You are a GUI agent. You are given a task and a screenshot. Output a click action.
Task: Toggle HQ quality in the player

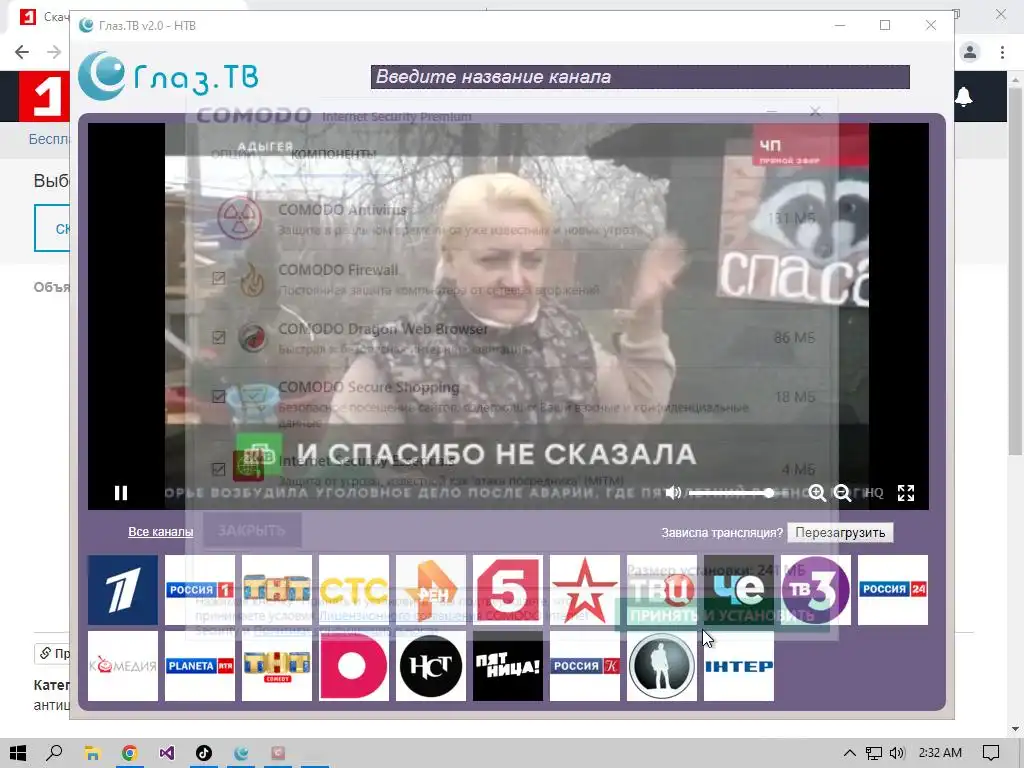(874, 493)
